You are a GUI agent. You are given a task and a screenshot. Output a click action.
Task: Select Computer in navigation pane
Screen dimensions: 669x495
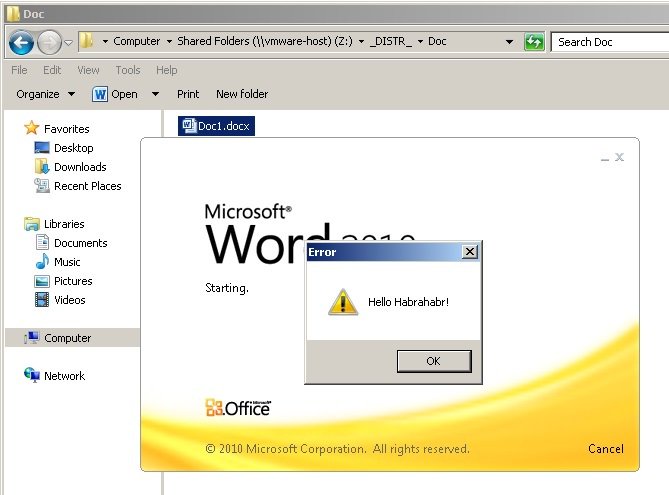click(67, 338)
